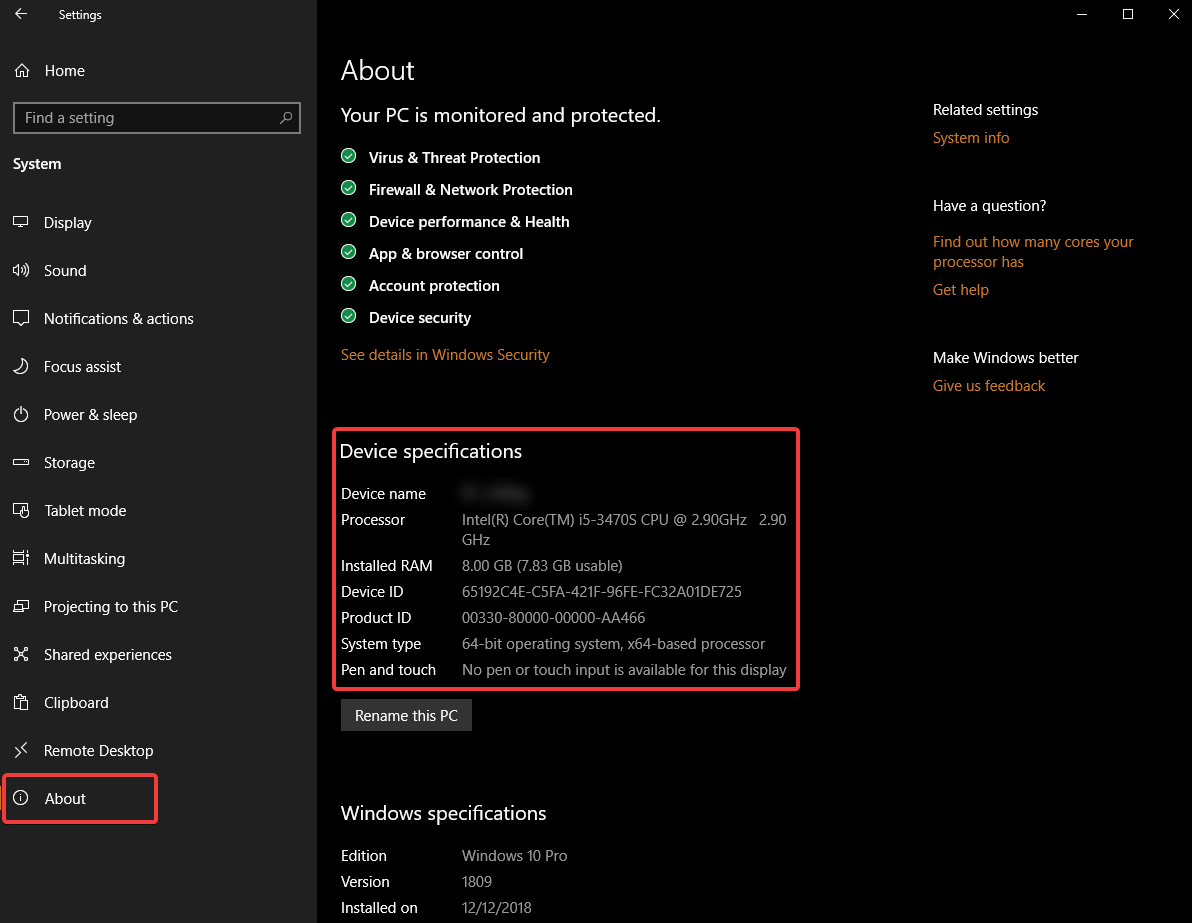Click the Focus assist moon icon
Image resolution: width=1192 pixels, height=923 pixels.
(x=20, y=366)
